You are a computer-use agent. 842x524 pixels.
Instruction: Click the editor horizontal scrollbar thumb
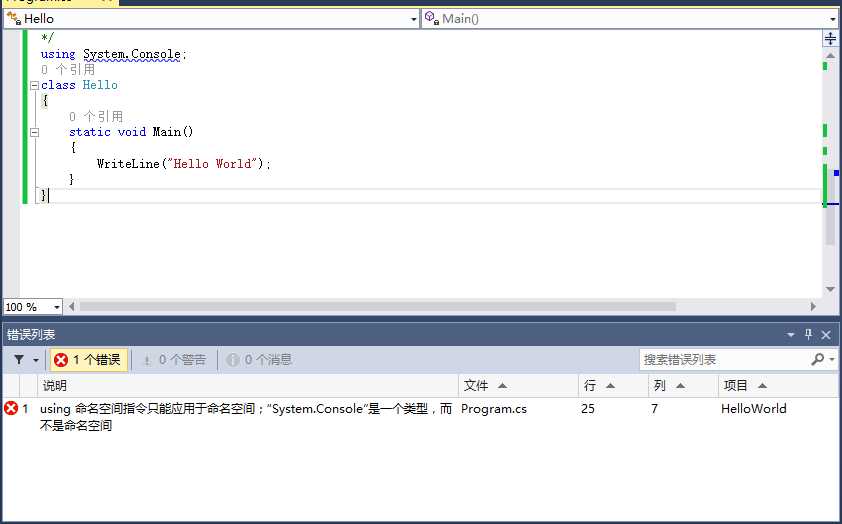point(378,307)
